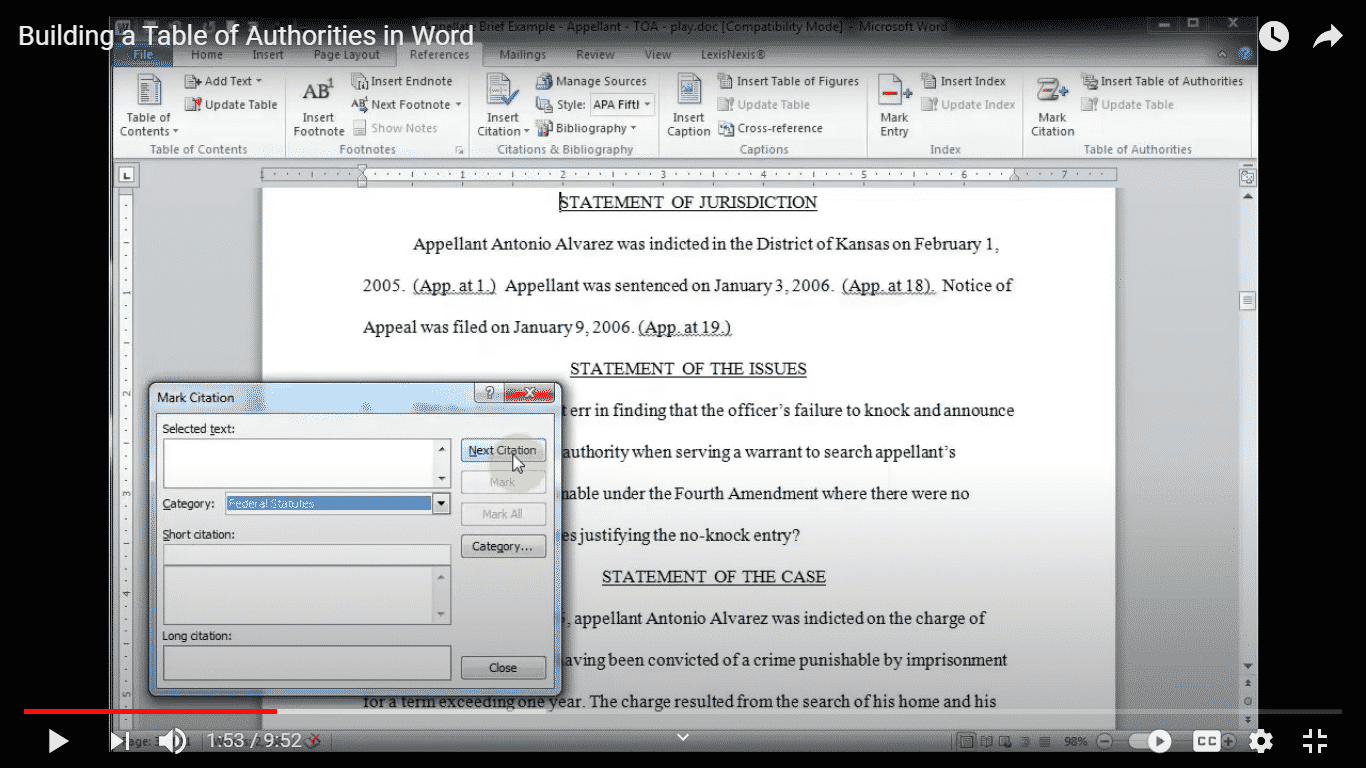Click the STATEMENT OF THE CASE heading
Screen dimensions: 1366x768
pos(714,577)
